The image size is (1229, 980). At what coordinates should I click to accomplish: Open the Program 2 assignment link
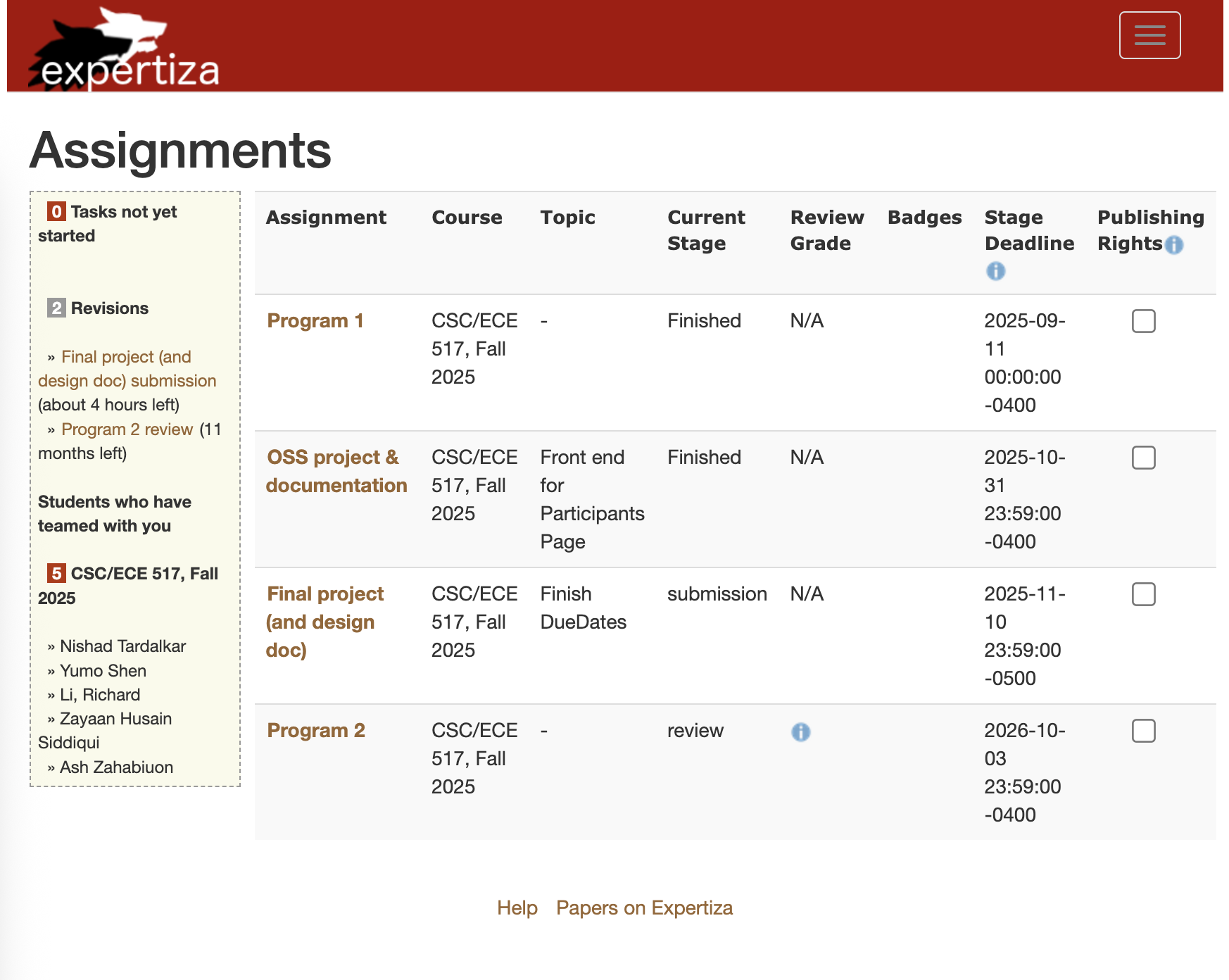coord(315,731)
